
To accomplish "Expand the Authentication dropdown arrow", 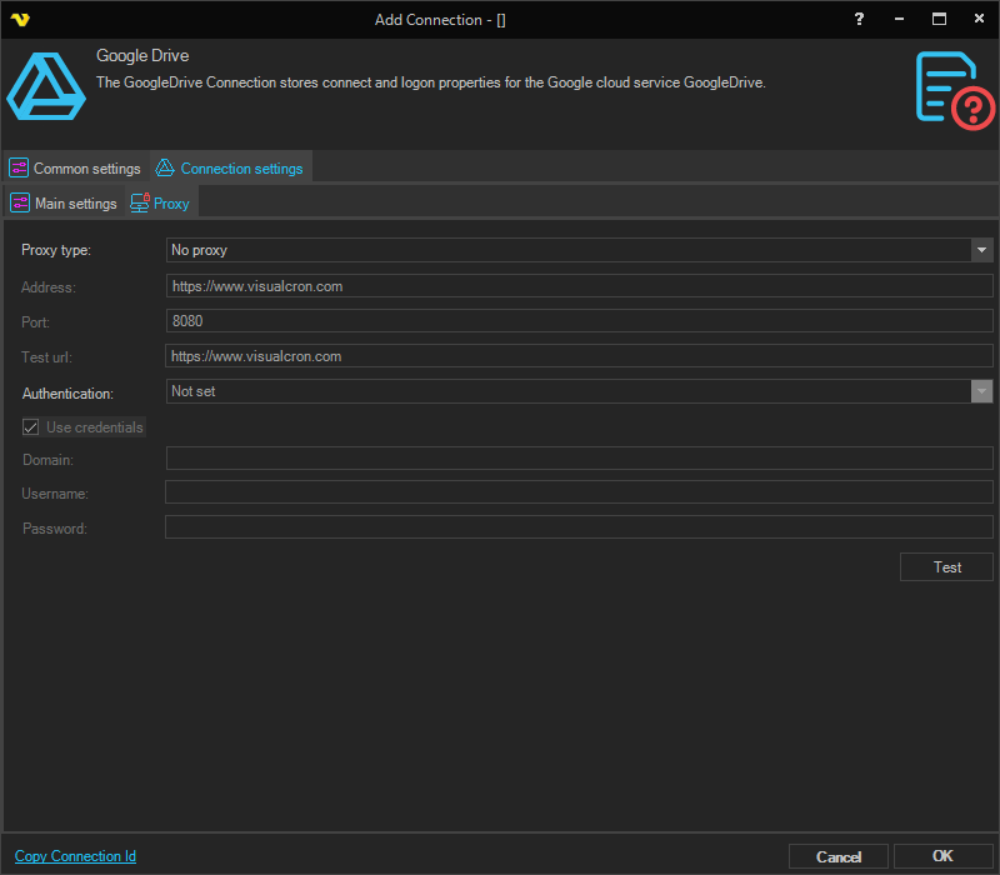I will coord(982,391).
